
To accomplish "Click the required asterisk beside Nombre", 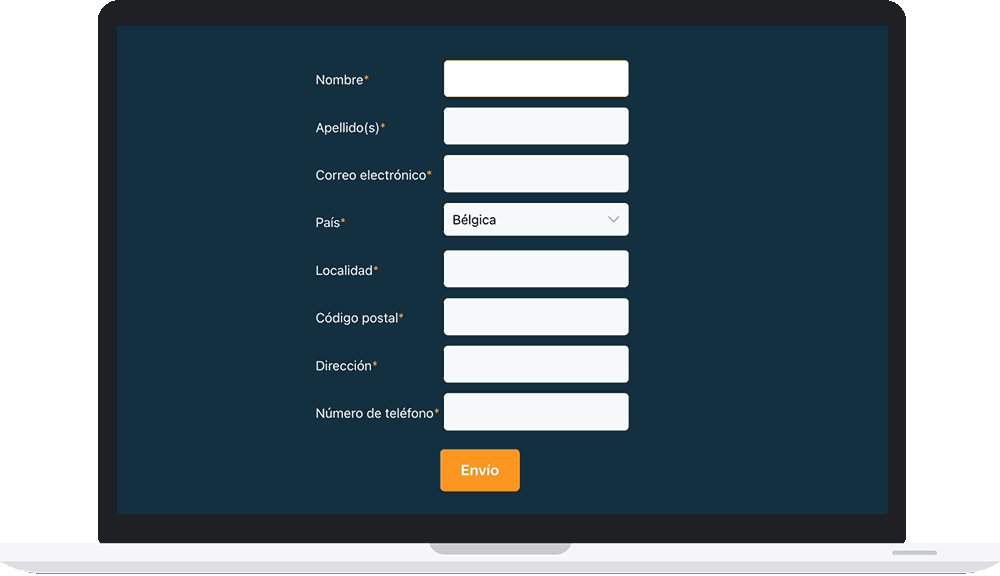I will pos(366,78).
